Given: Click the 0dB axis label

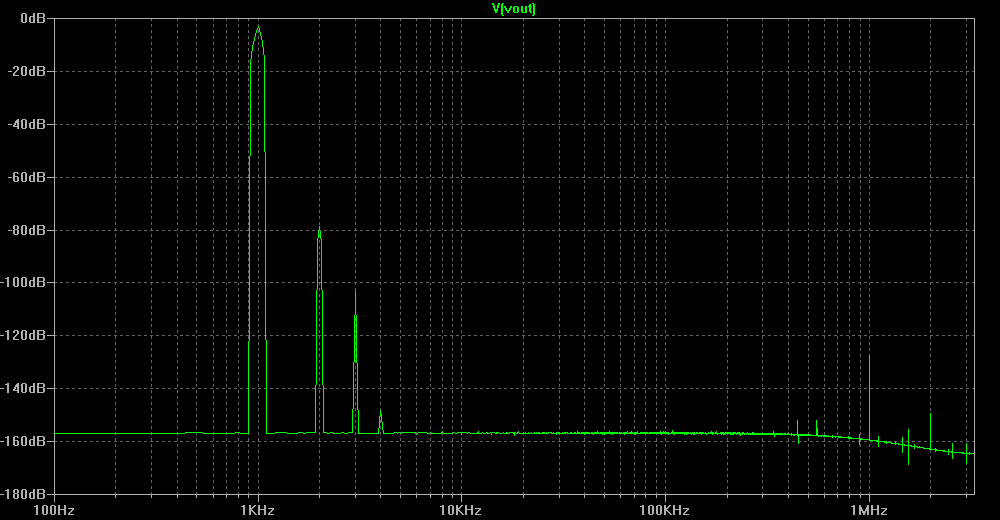Looking at the screenshot, I should (33, 19).
